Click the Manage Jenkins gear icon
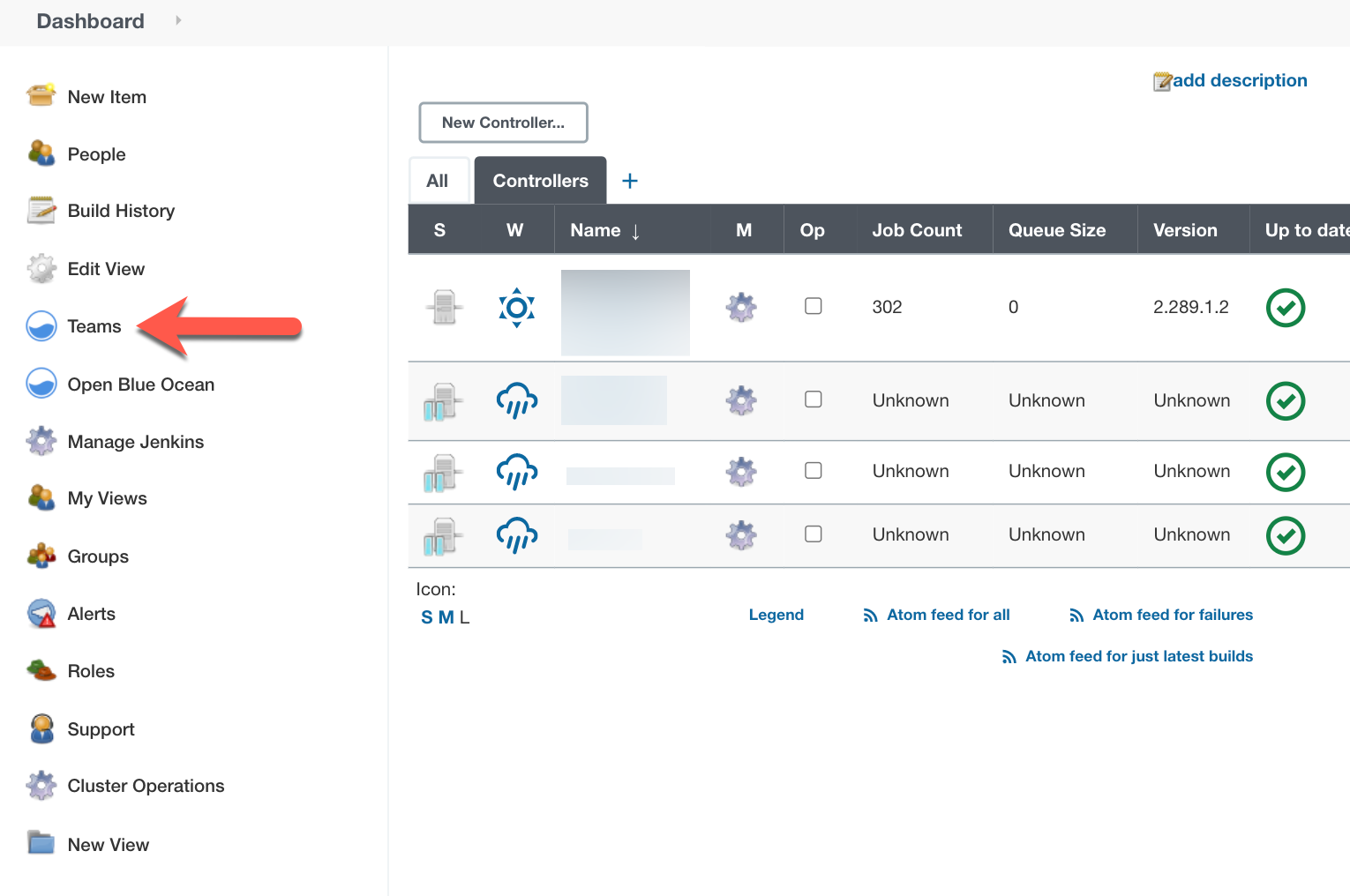 click(x=41, y=441)
